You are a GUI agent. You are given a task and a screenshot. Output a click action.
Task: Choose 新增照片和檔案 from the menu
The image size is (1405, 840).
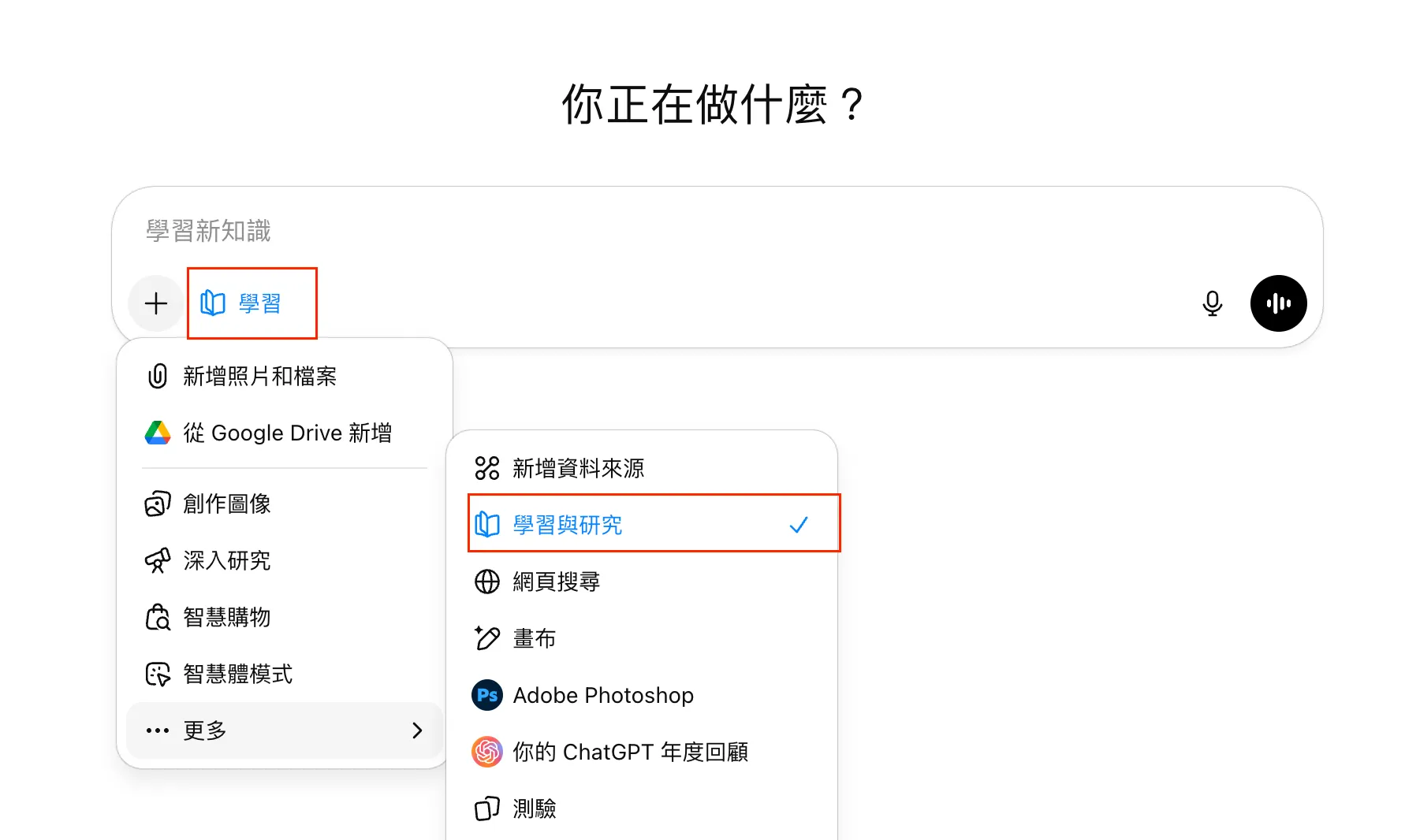click(x=259, y=376)
